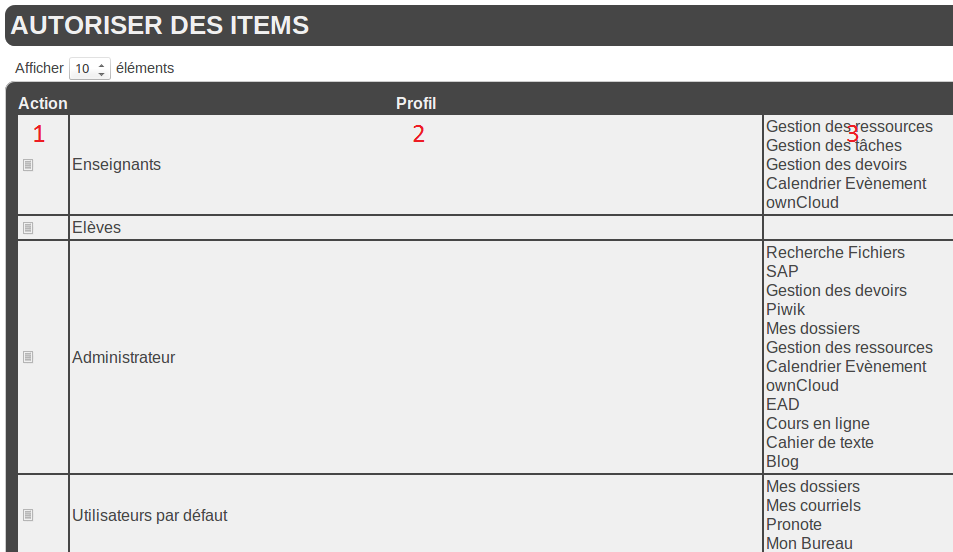Click the SAP item in Administrateur
The width and height of the screenshot is (953, 552).
(x=782, y=271)
